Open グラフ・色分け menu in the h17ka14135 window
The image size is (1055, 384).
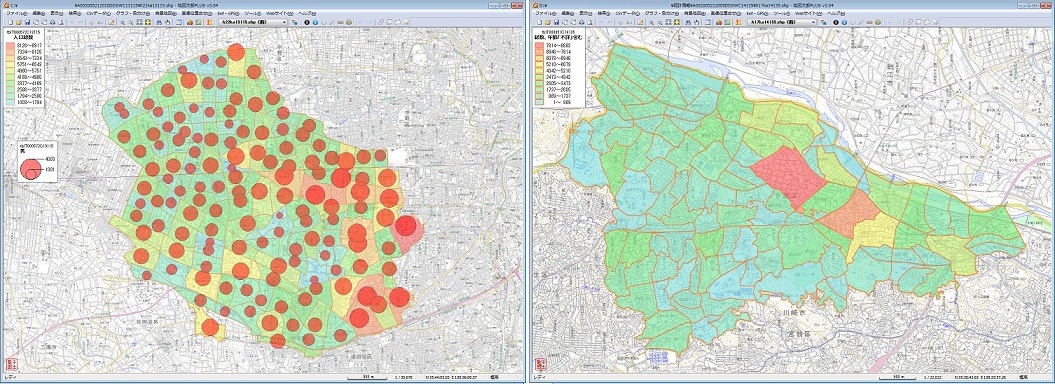tap(661, 13)
